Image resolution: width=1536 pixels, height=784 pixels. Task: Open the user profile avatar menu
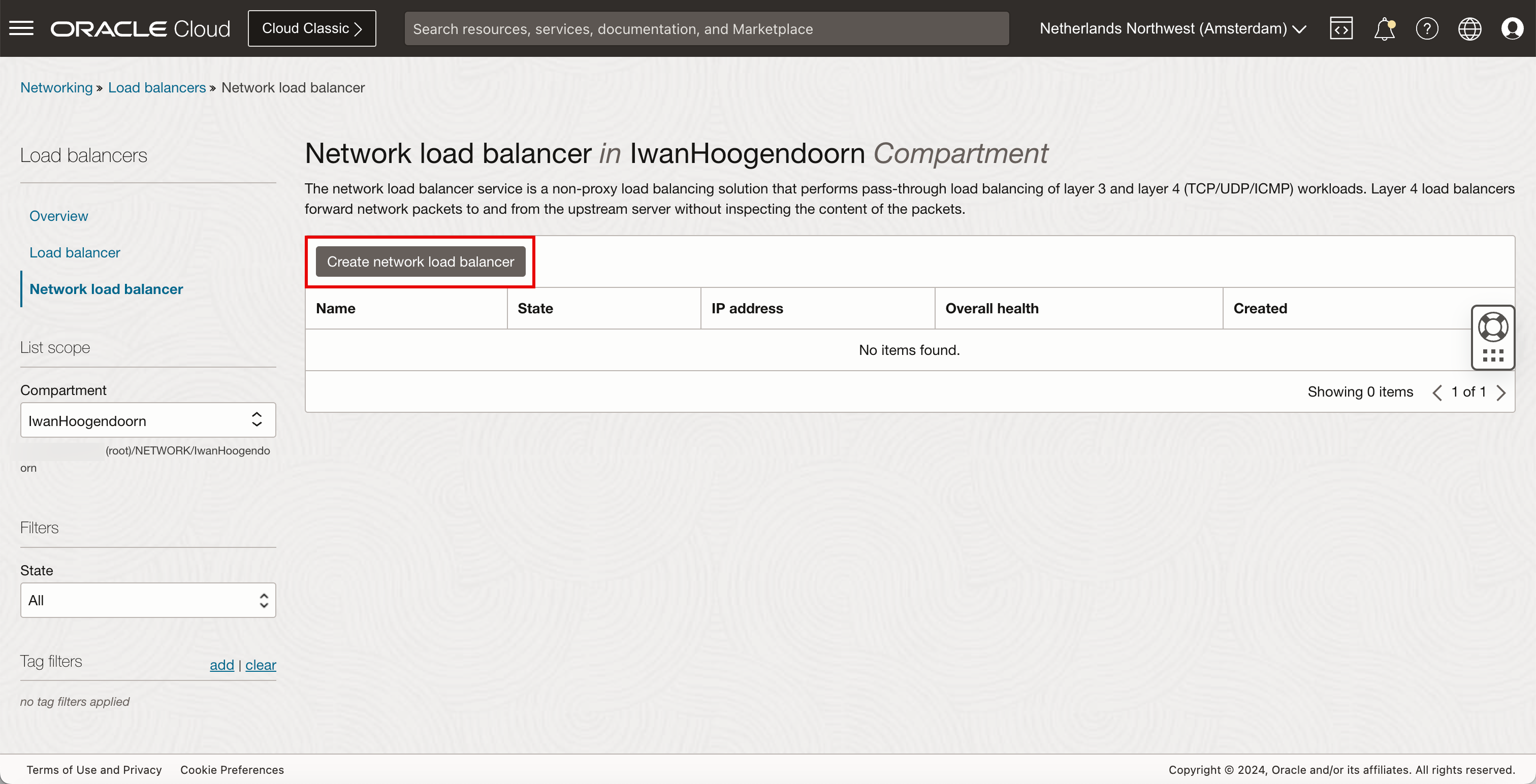tap(1512, 28)
